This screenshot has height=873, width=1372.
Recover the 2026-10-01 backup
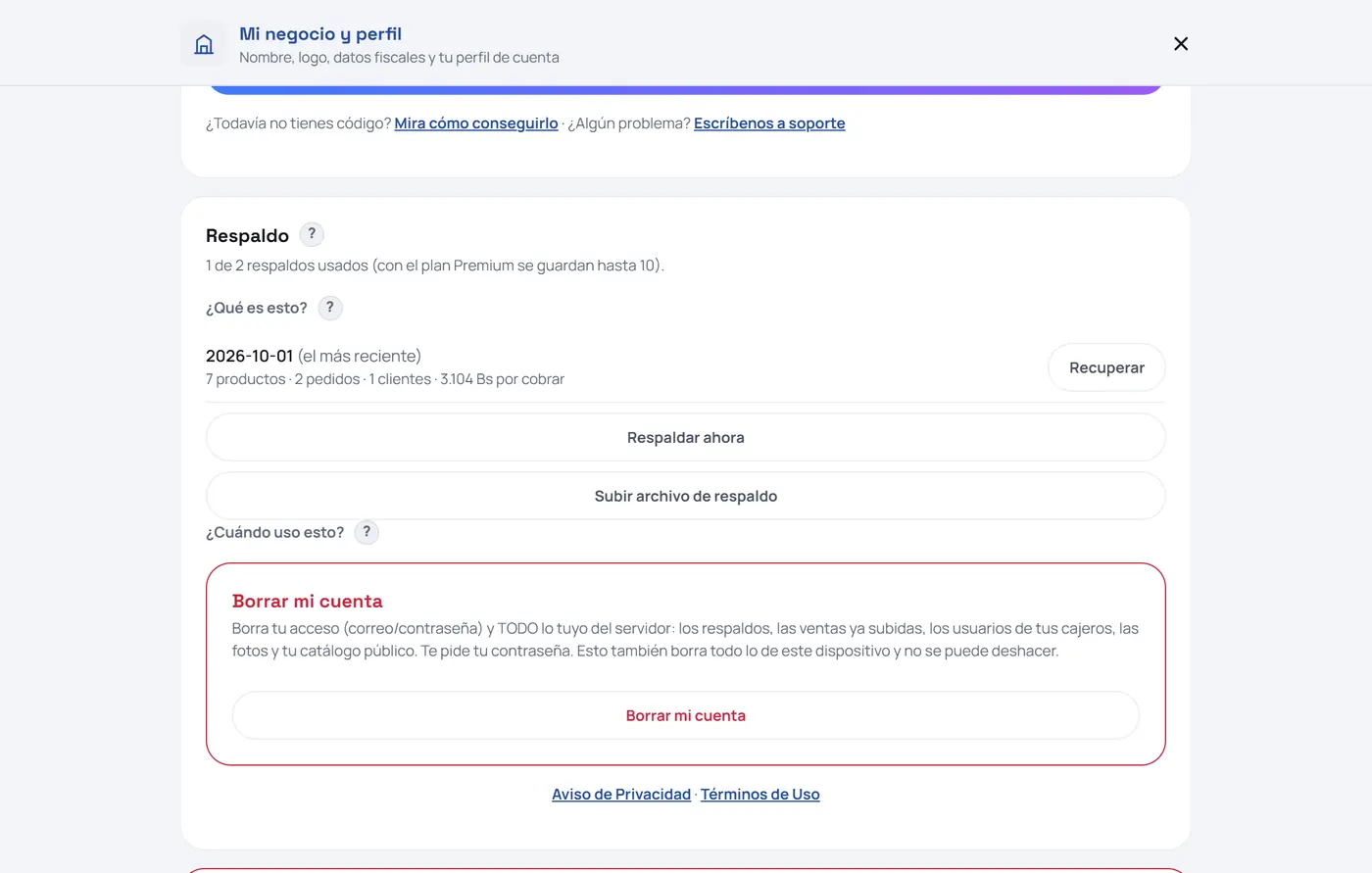(1106, 367)
